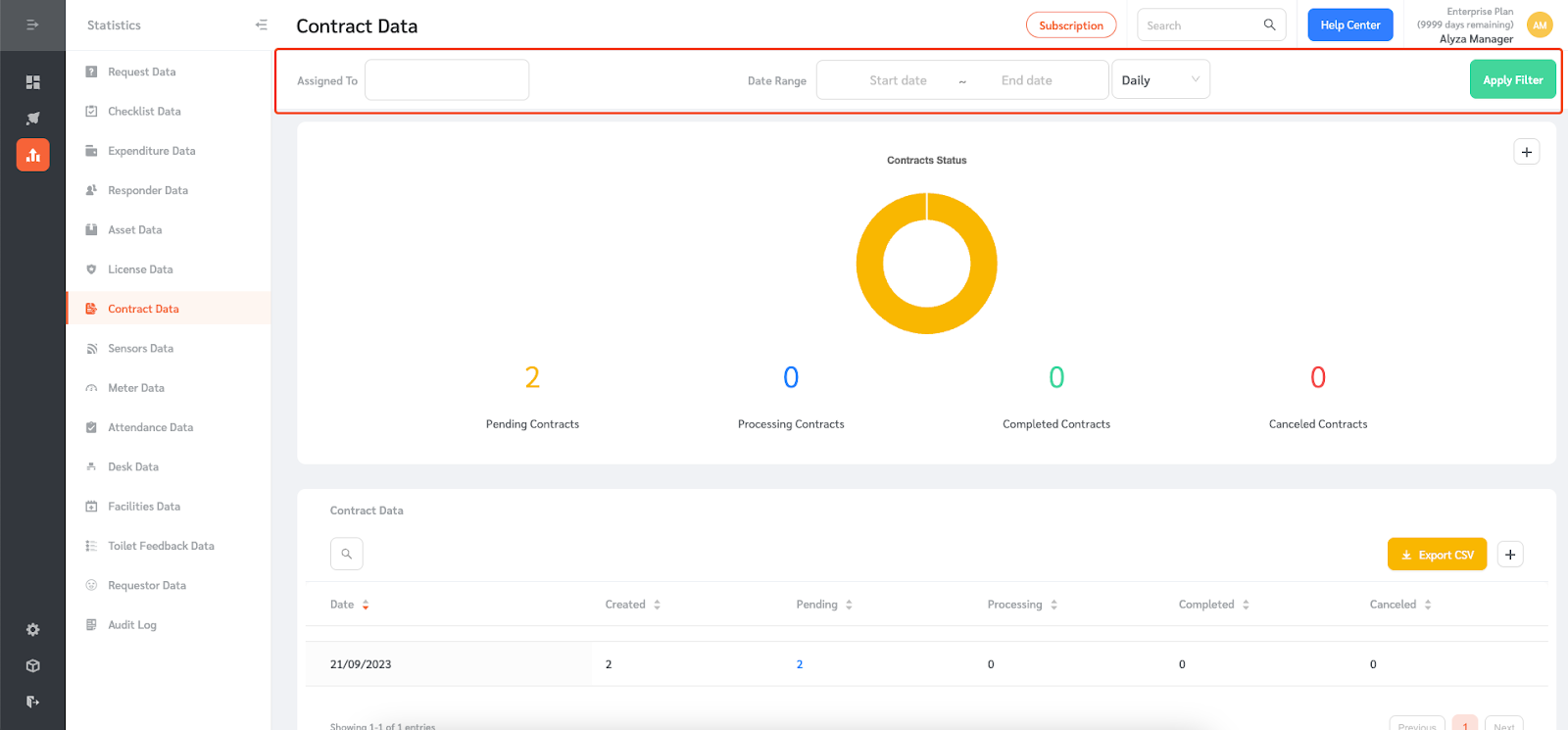Click the Canceled Contracts count 0
The image size is (1568, 730).
[1318, 377]
